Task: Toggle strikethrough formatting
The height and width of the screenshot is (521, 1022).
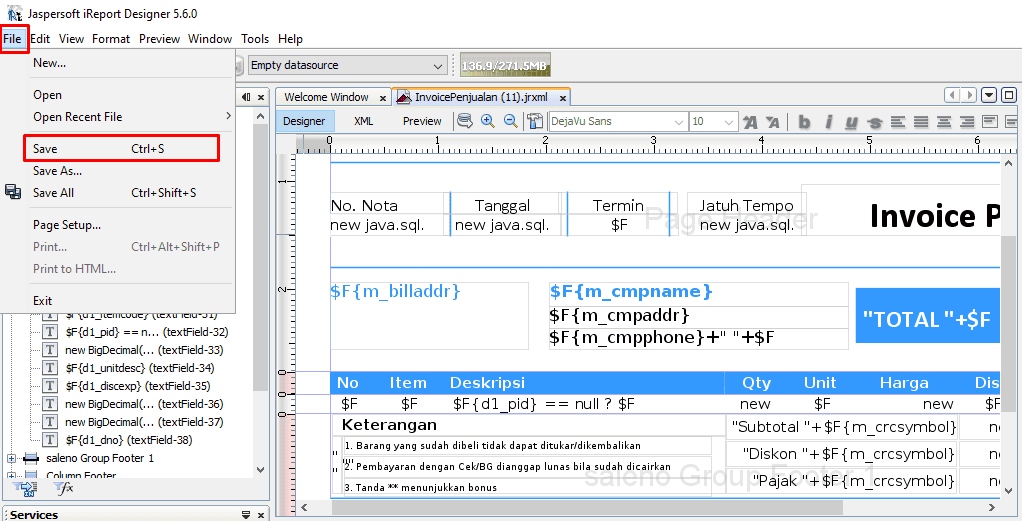Action: coord(875,122)
